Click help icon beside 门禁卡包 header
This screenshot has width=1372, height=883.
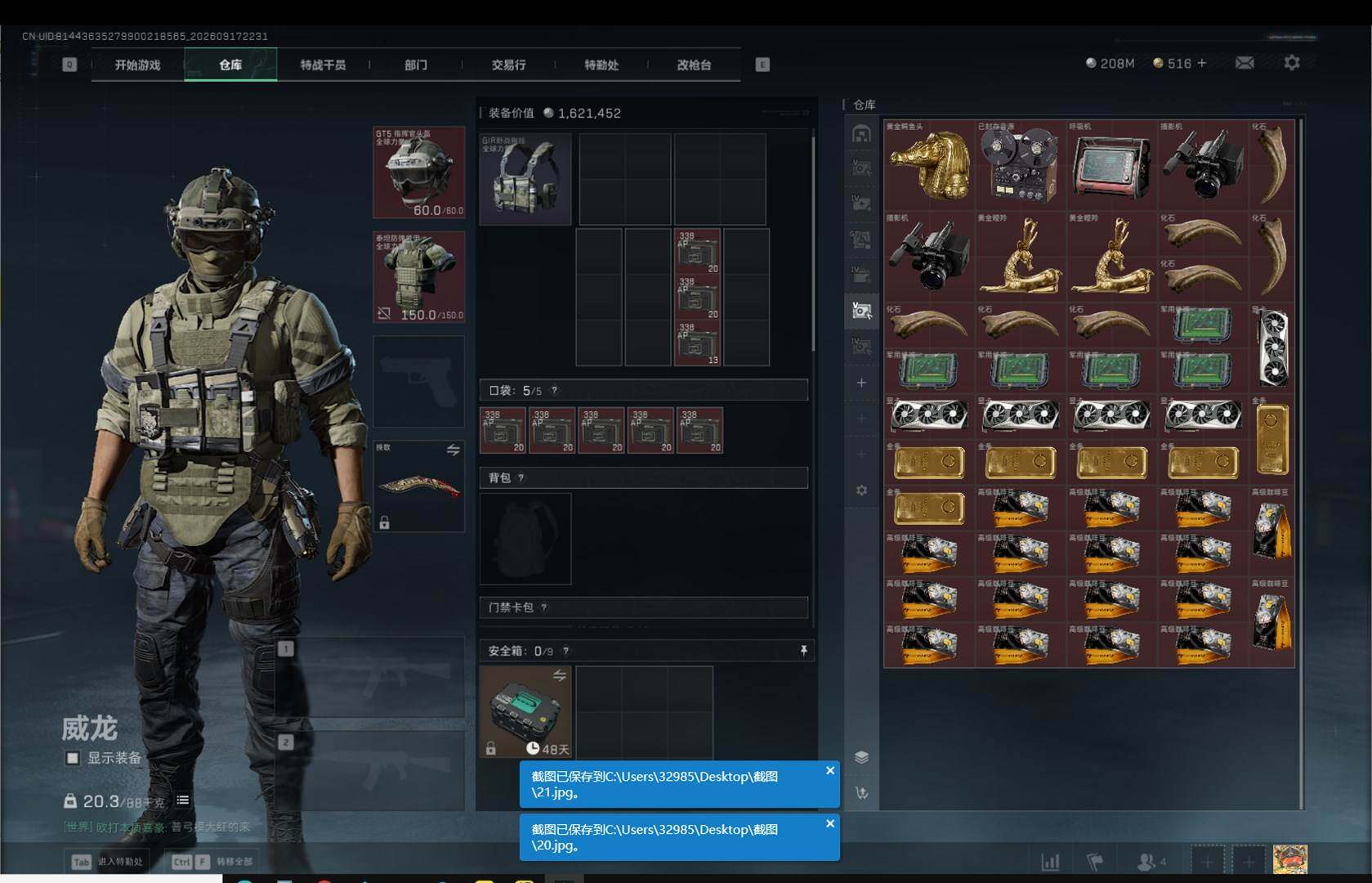click(x=543, y=607)
